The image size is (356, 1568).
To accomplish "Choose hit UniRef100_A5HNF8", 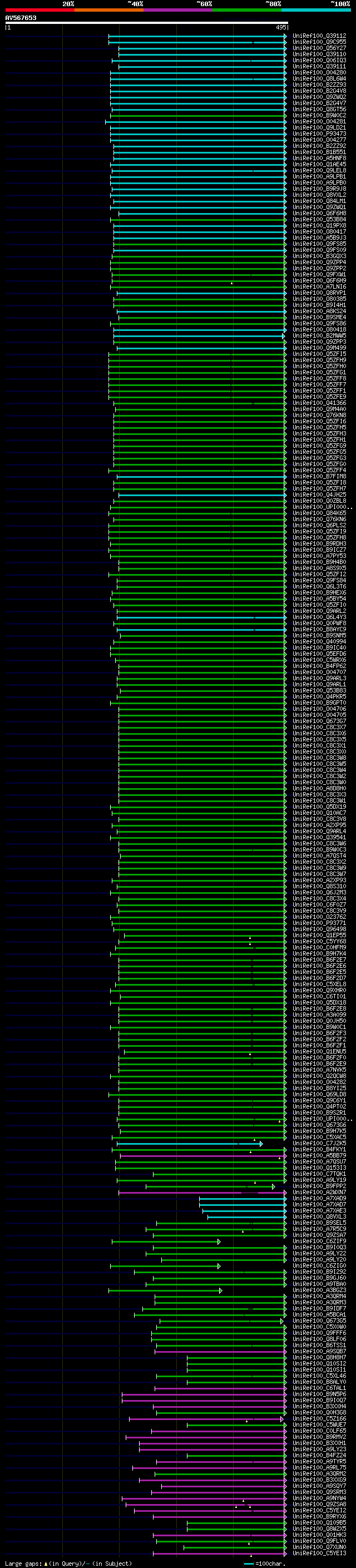I will tap(319, 159).
